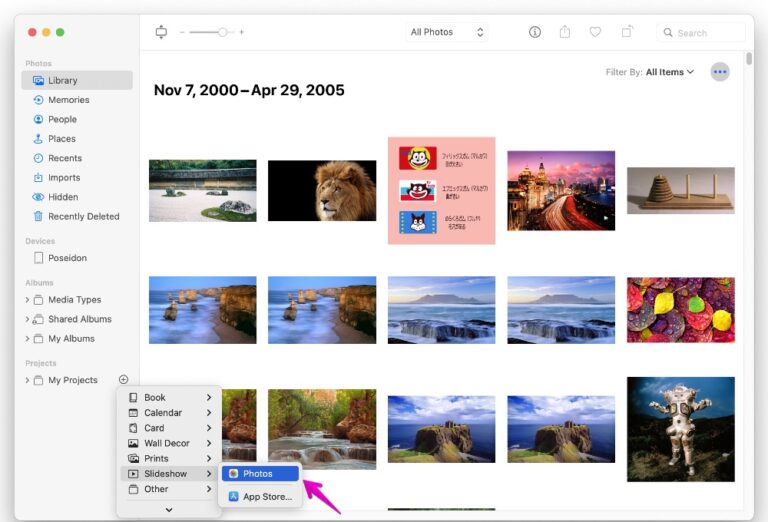768x522 pixels.
Task: Select the zen rock garden photo
Action: pos(203,190)
